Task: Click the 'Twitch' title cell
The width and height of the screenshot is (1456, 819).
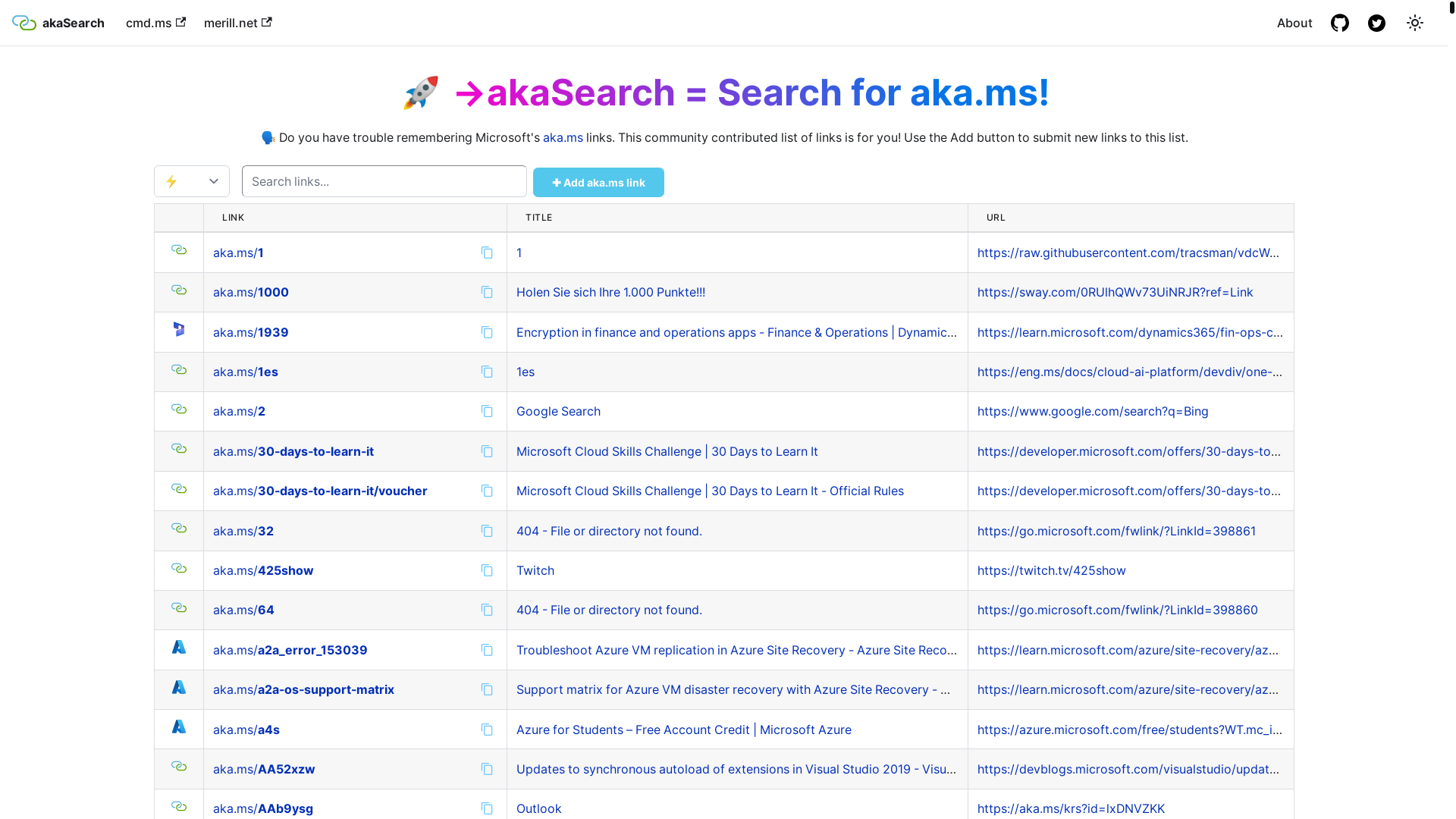Action: click(x=535, y=570)
